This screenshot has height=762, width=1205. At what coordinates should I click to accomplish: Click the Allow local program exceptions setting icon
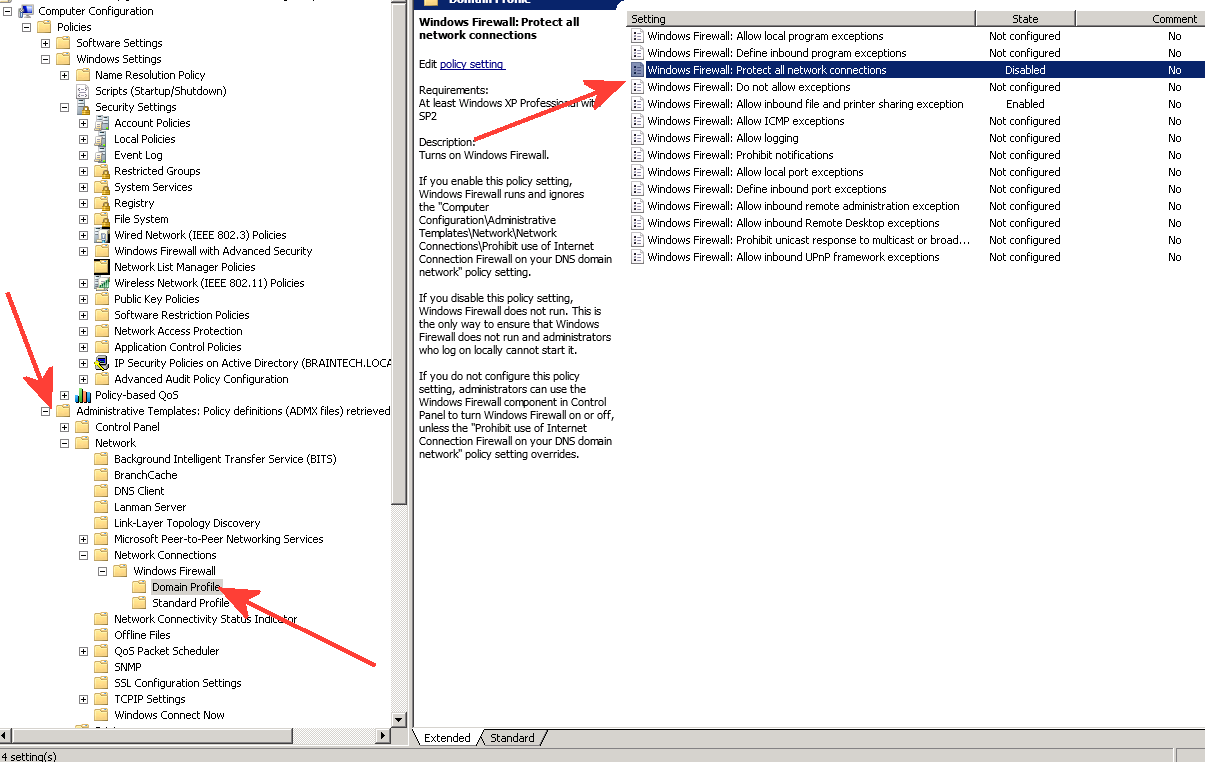coord(637,36)
